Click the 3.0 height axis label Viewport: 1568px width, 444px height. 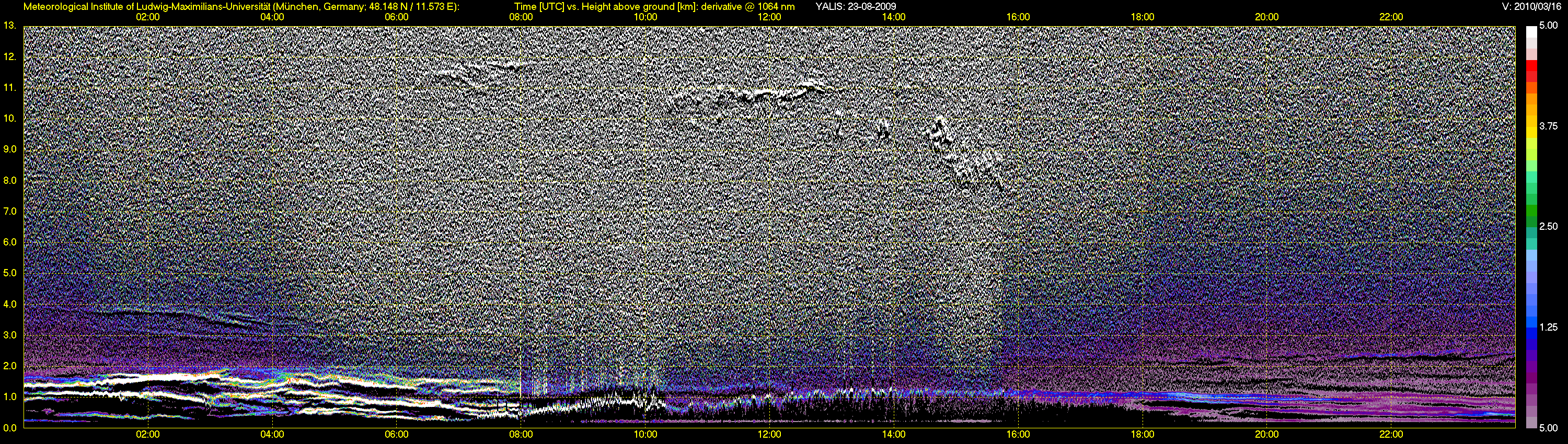point(10,335)
